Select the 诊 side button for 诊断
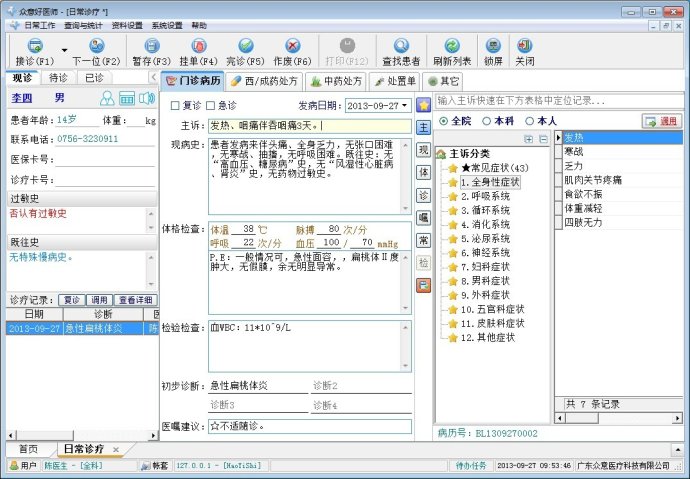 pos(423,195)
